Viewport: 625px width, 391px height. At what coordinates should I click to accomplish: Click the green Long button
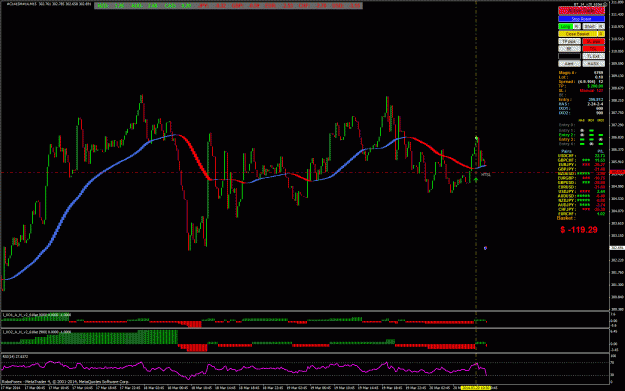[566, 26]
